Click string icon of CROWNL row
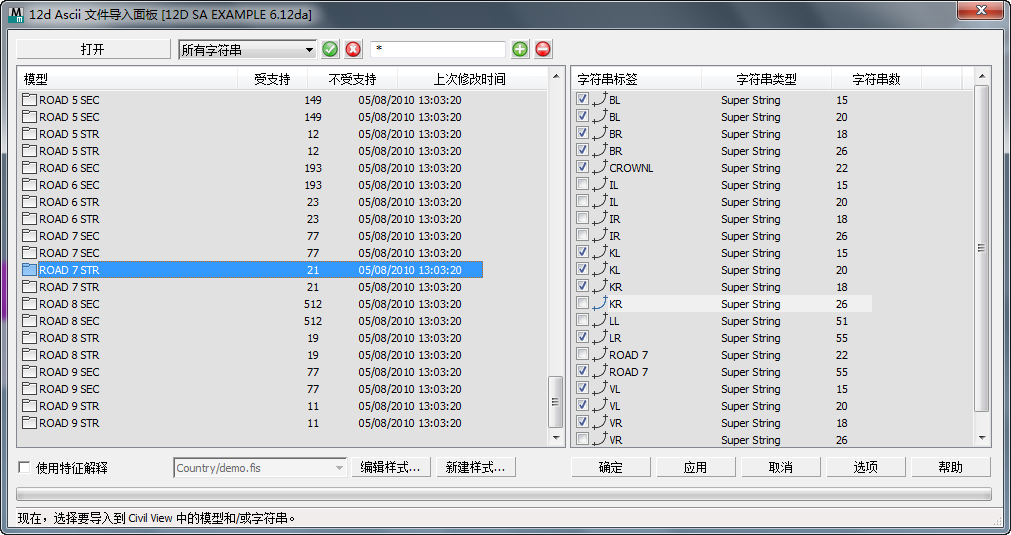This screenshot has height=535, width=1011. 600,167
